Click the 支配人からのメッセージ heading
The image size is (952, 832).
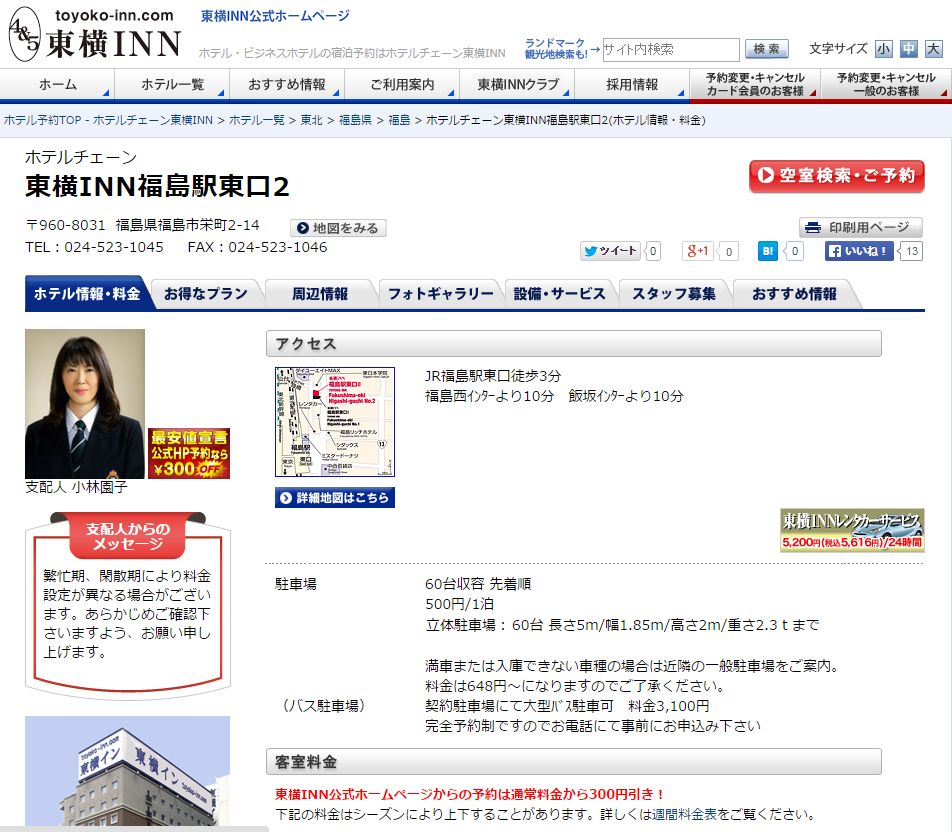pos(128,536)
